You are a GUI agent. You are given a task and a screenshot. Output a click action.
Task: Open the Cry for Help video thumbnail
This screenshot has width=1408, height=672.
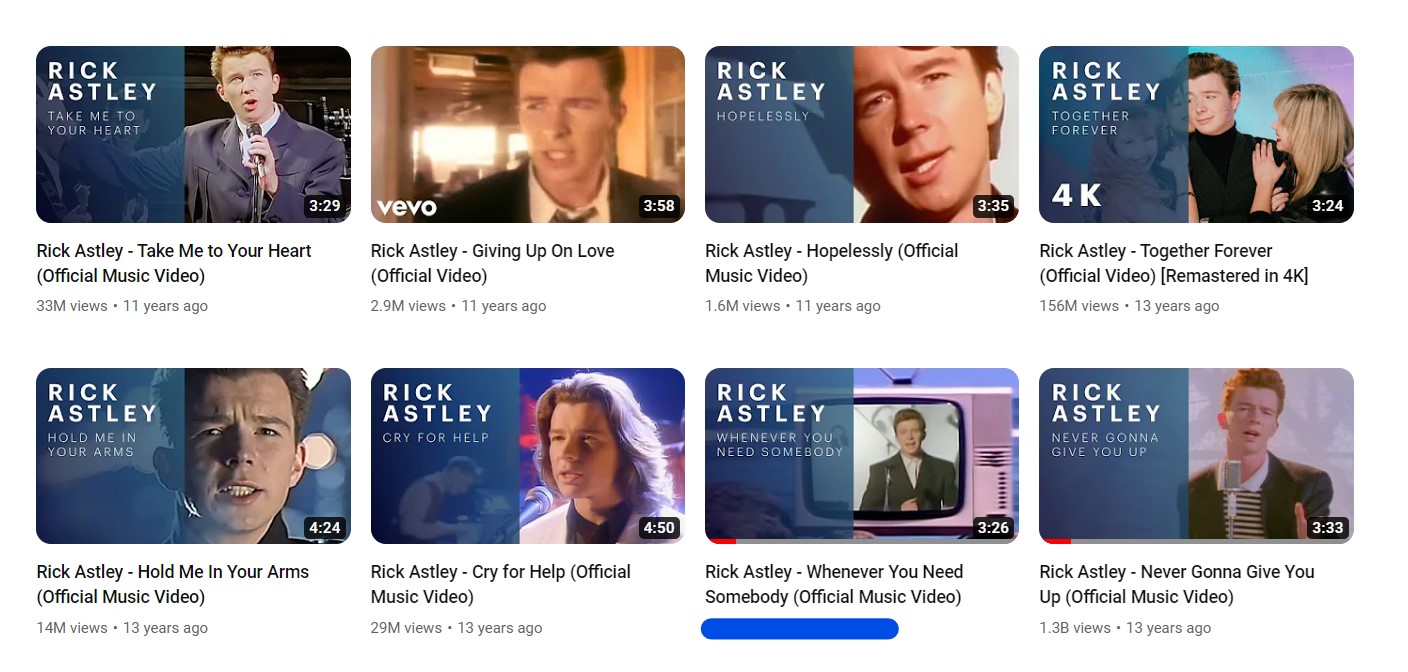point(528,456)
